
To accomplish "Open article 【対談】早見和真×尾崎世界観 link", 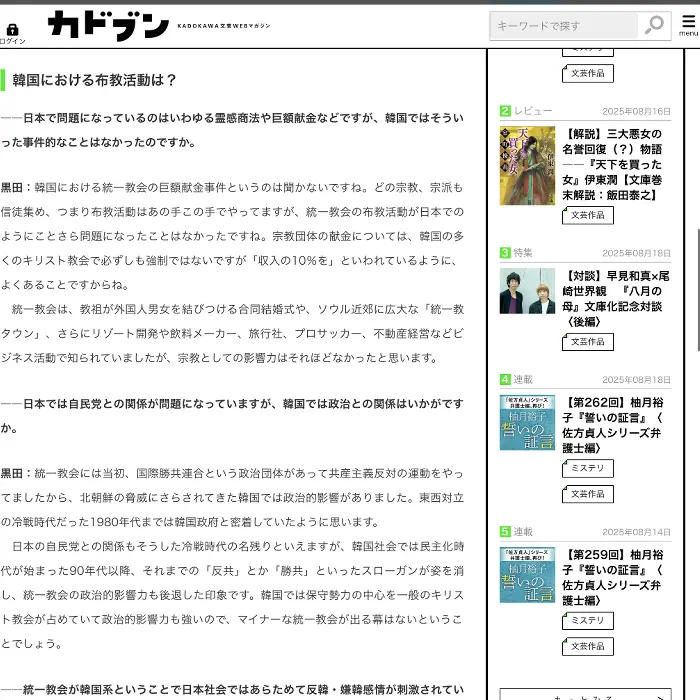I will (616, 299).
